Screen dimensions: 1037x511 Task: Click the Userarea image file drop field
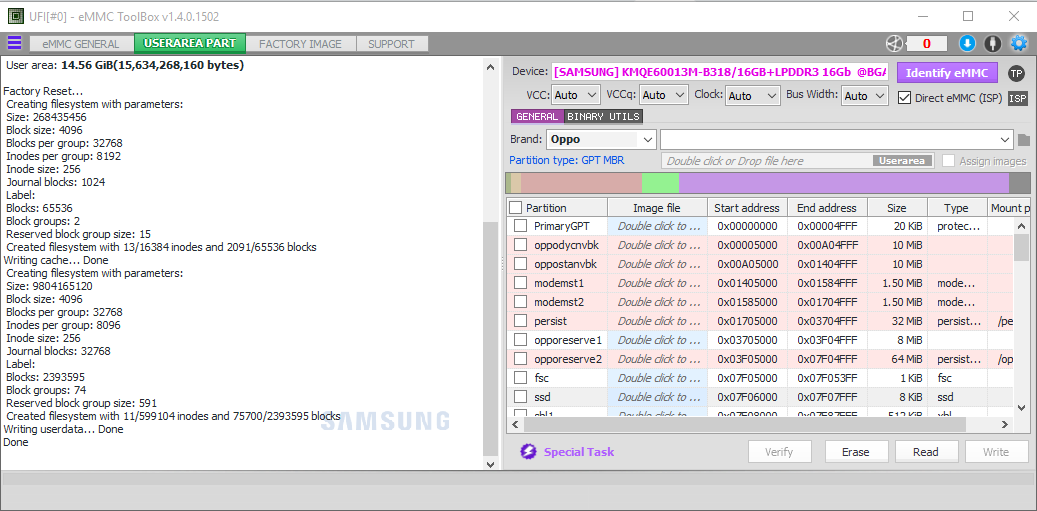click(x=799, y=161)
